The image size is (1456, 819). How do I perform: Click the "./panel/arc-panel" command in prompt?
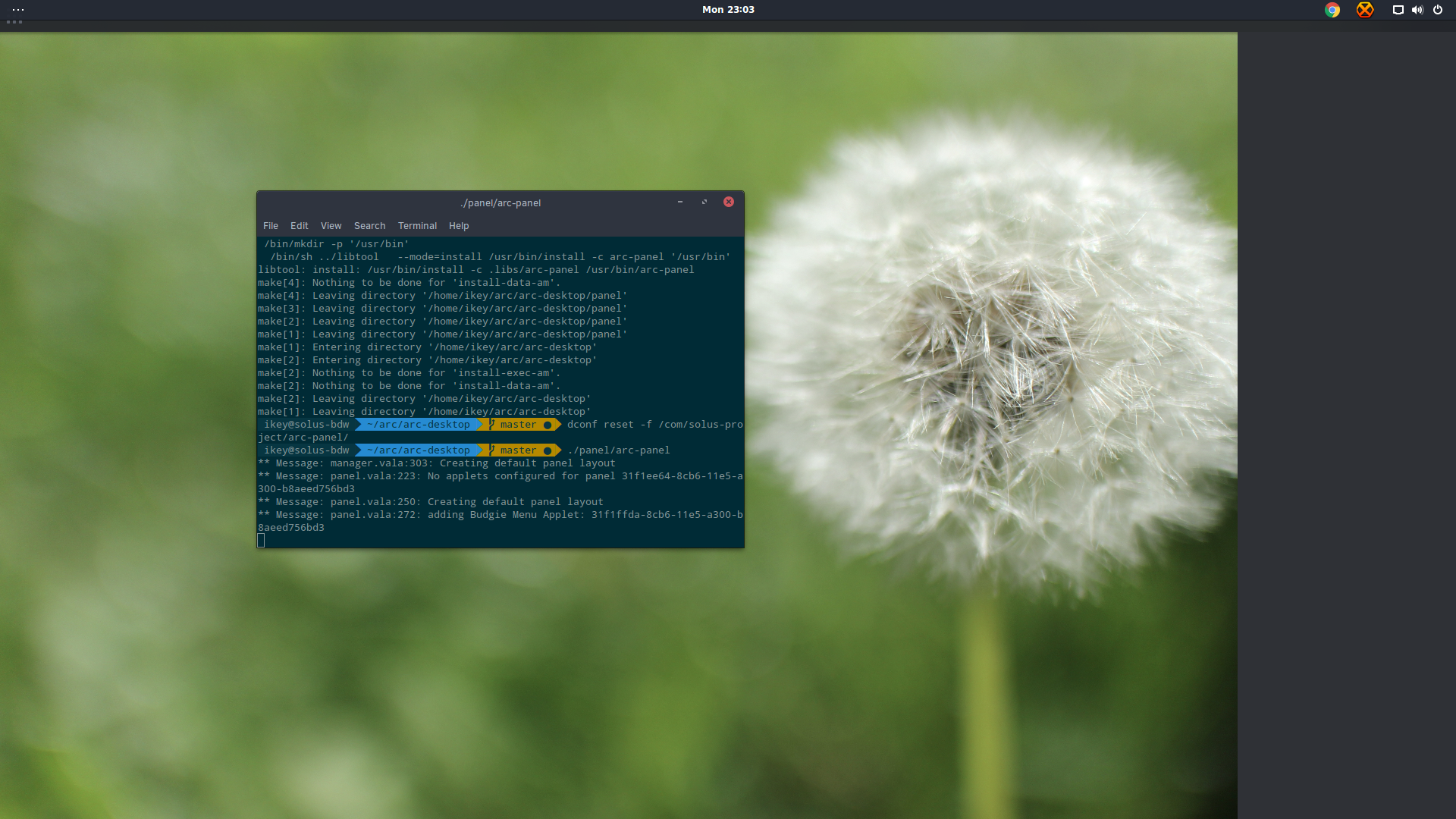[x=619, y=450]
